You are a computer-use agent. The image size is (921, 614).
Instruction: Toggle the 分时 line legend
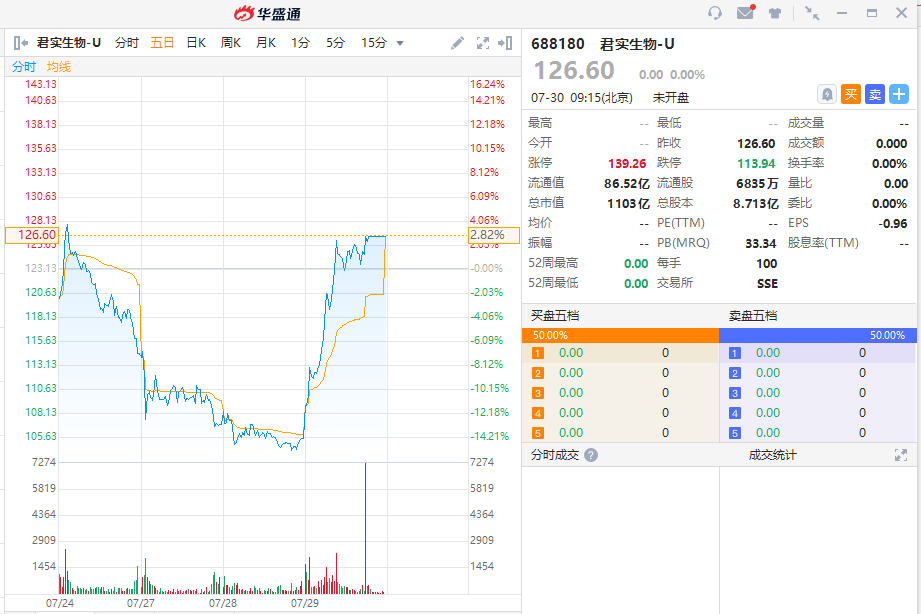click(24, 67)
